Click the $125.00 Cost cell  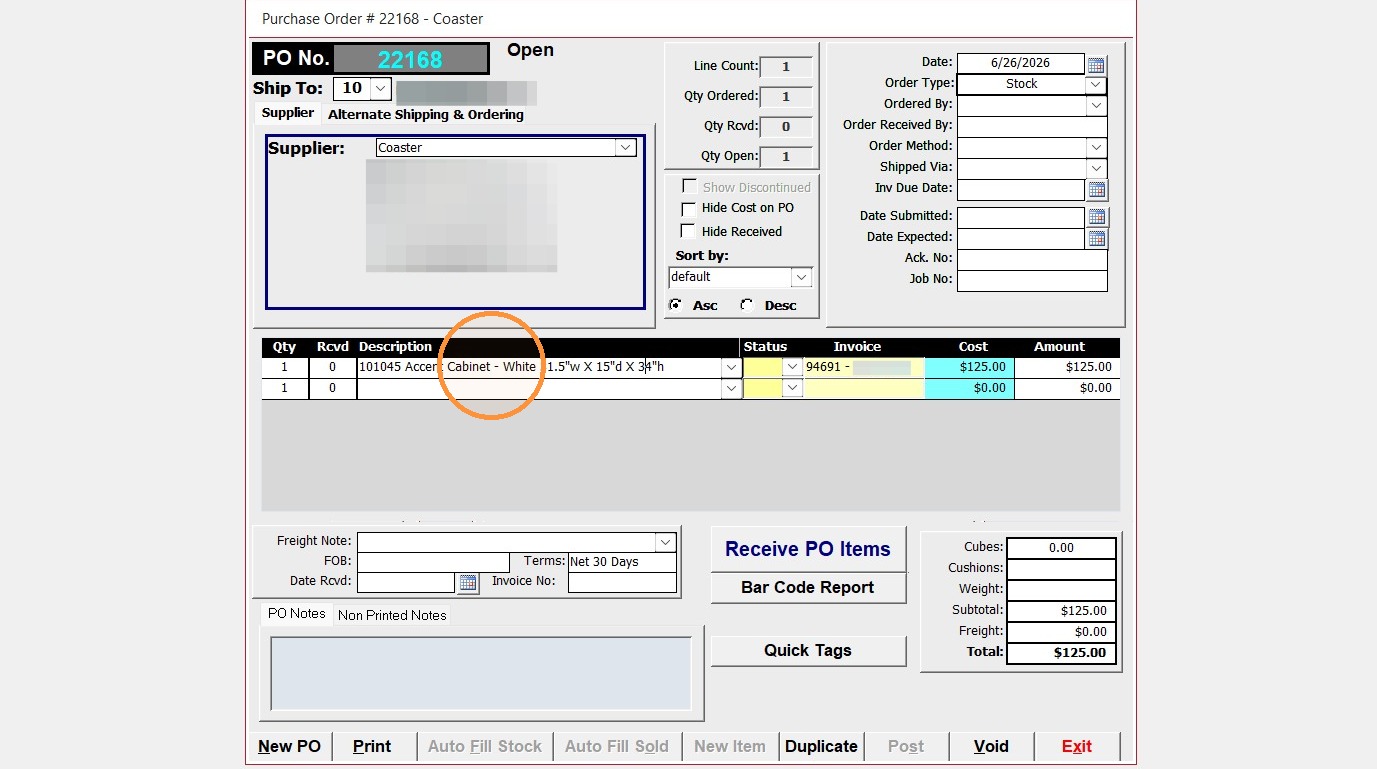pyautogui.click(x=969, y=367)
